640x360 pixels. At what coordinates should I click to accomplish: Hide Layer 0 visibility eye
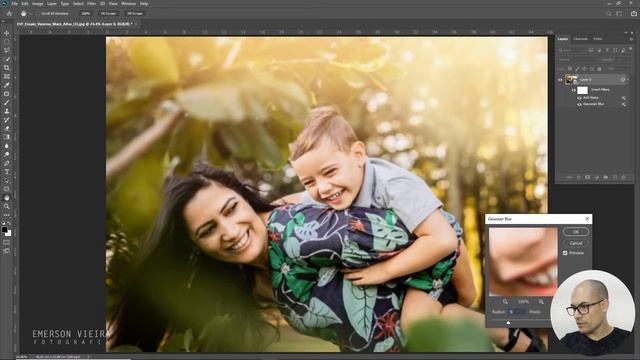(x=560, y=80)
